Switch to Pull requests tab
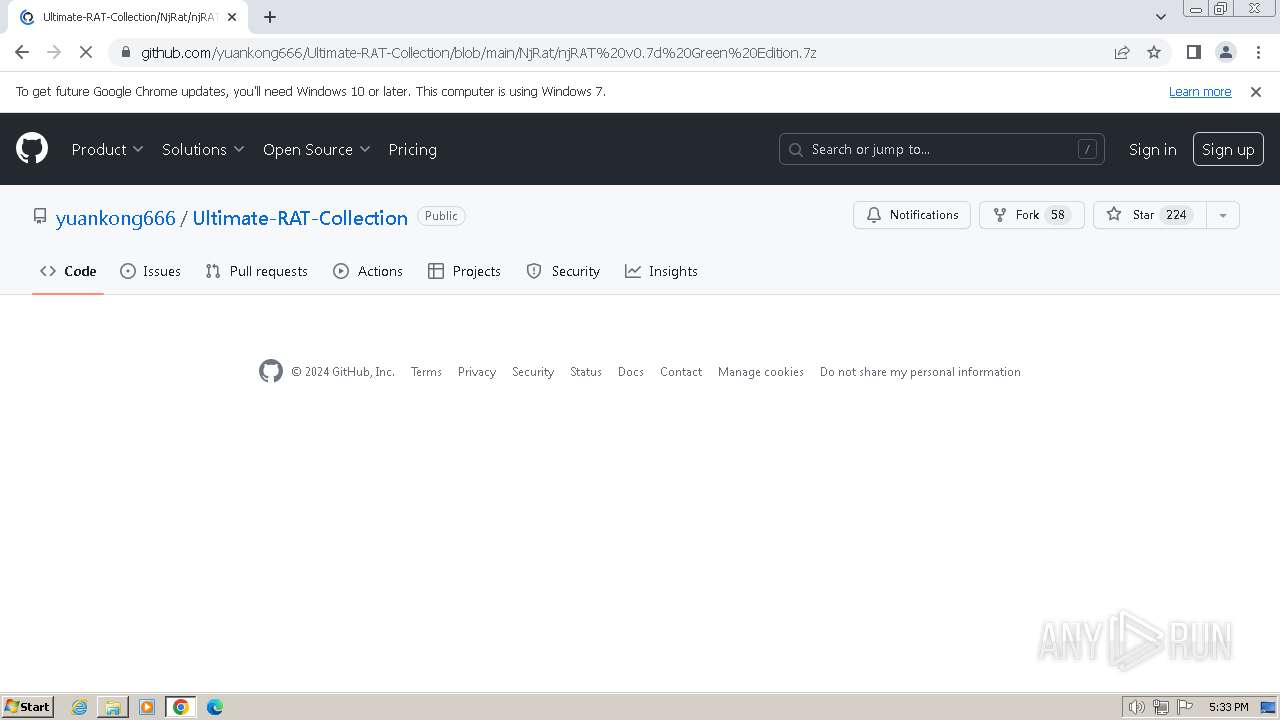This screenshot has height=720, width=1280. point(256,271)
